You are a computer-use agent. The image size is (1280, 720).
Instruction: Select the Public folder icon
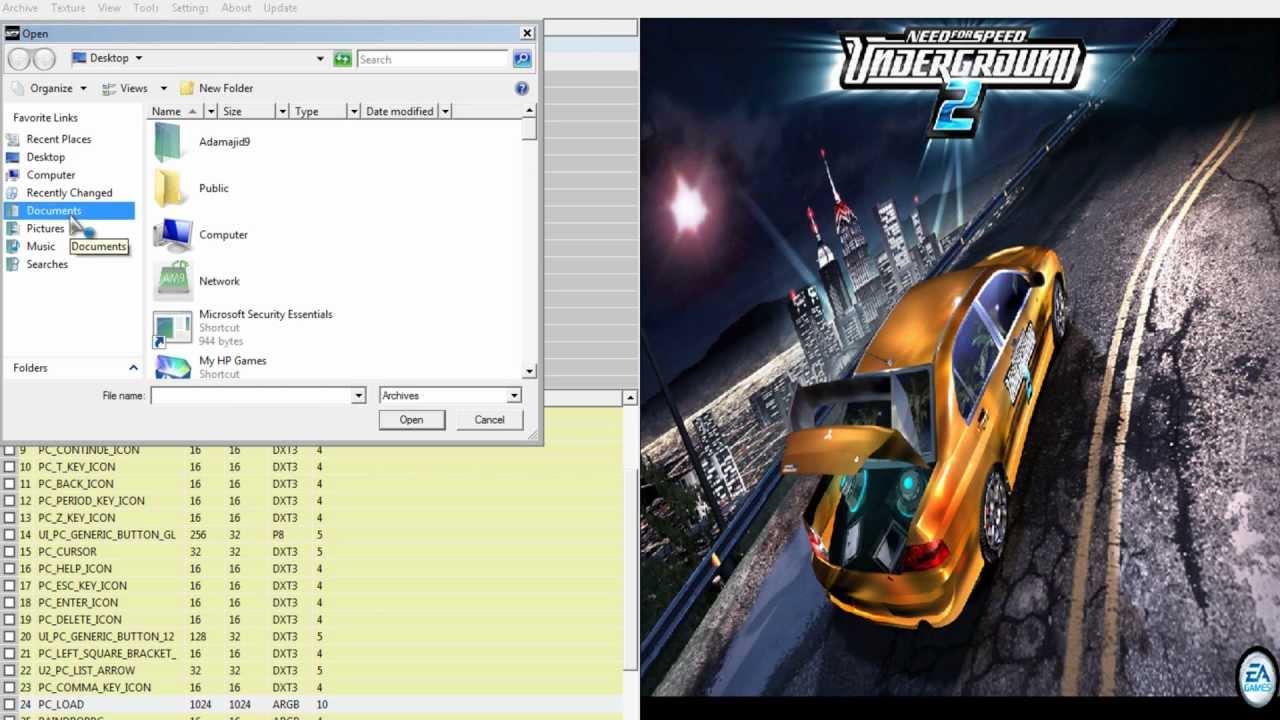[x=168, y=188]
